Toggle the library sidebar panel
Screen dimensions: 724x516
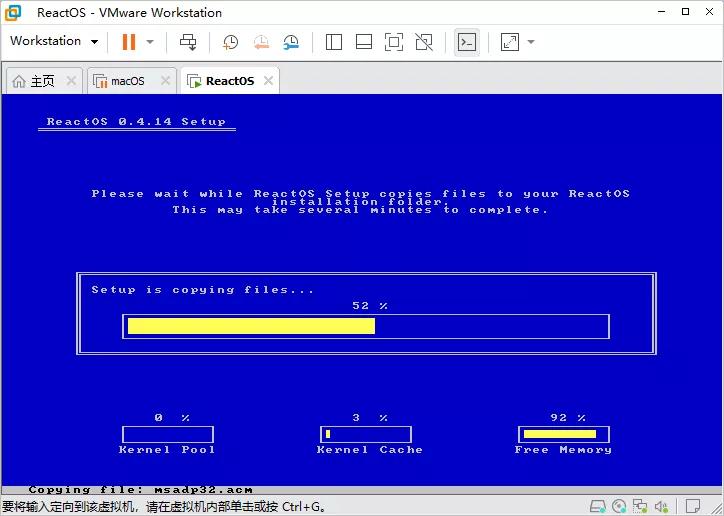coord(334,42)
